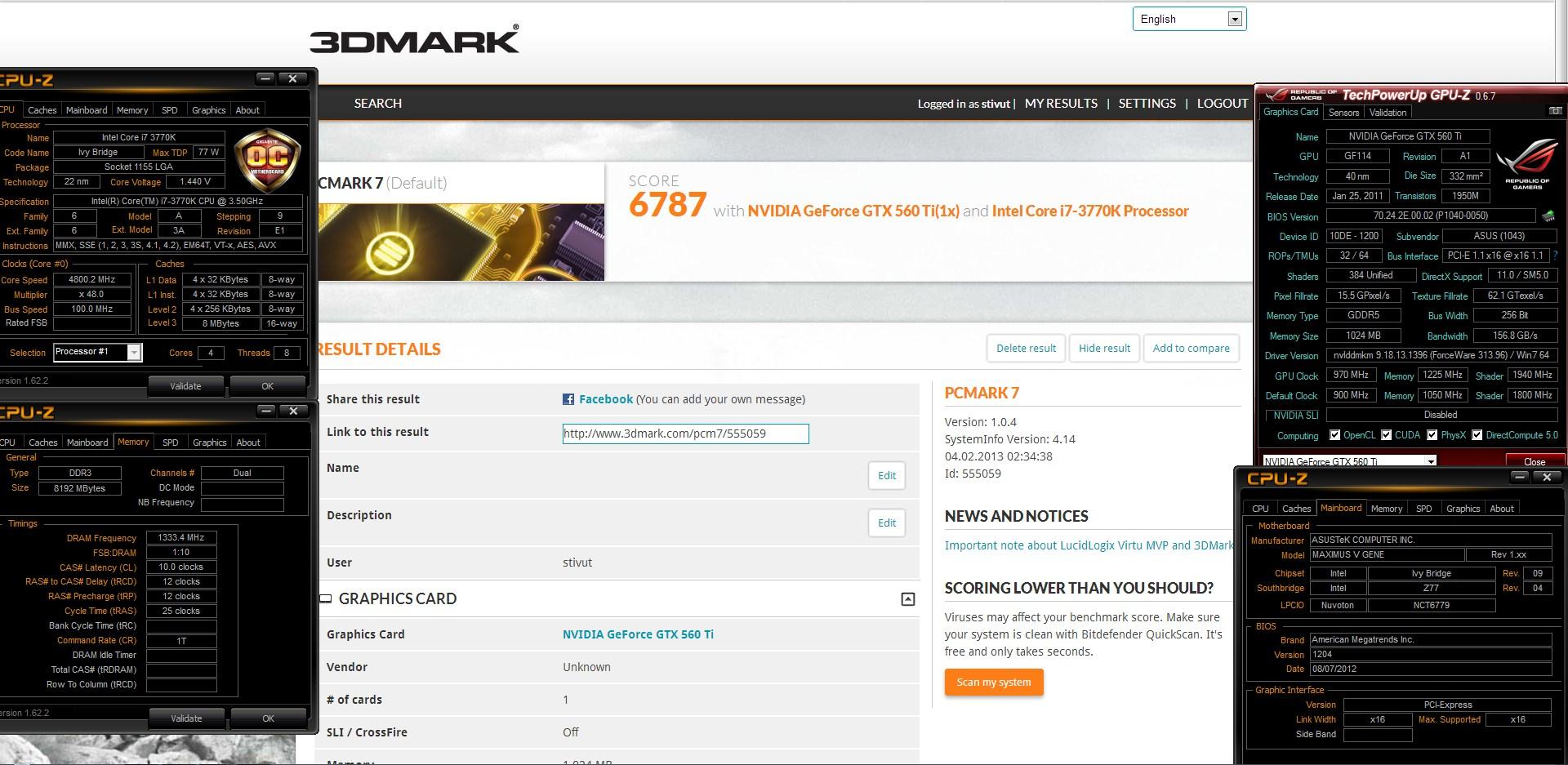Select the Graphics Card tab in GPU-Z
Image resolution: width=1568 pixels, height=765 pixels.
click(x=1290, y=112)
